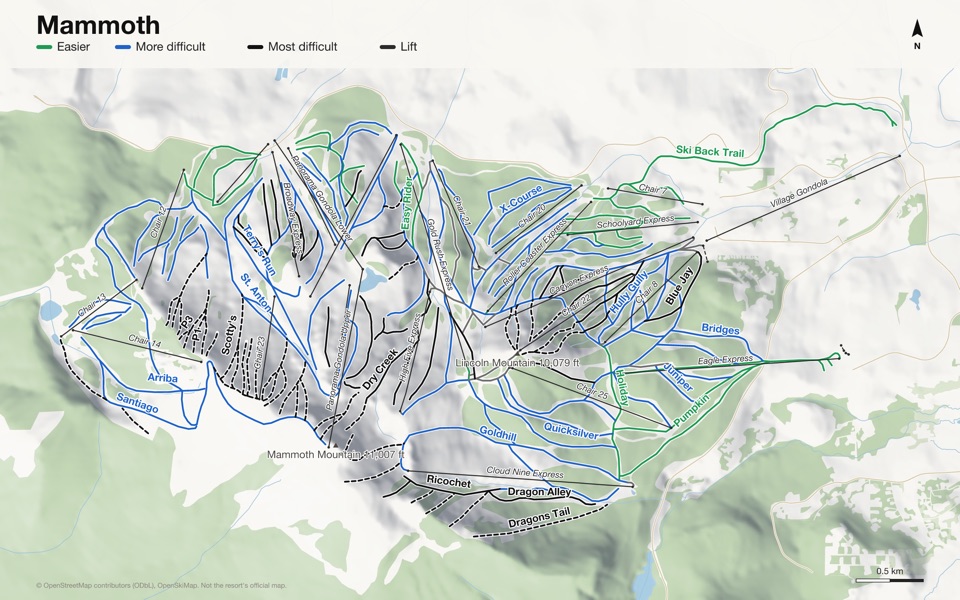The image size is (960, 600).
Task: Click the black Most difficult legend swatch
Action: (x=255, y=47)
